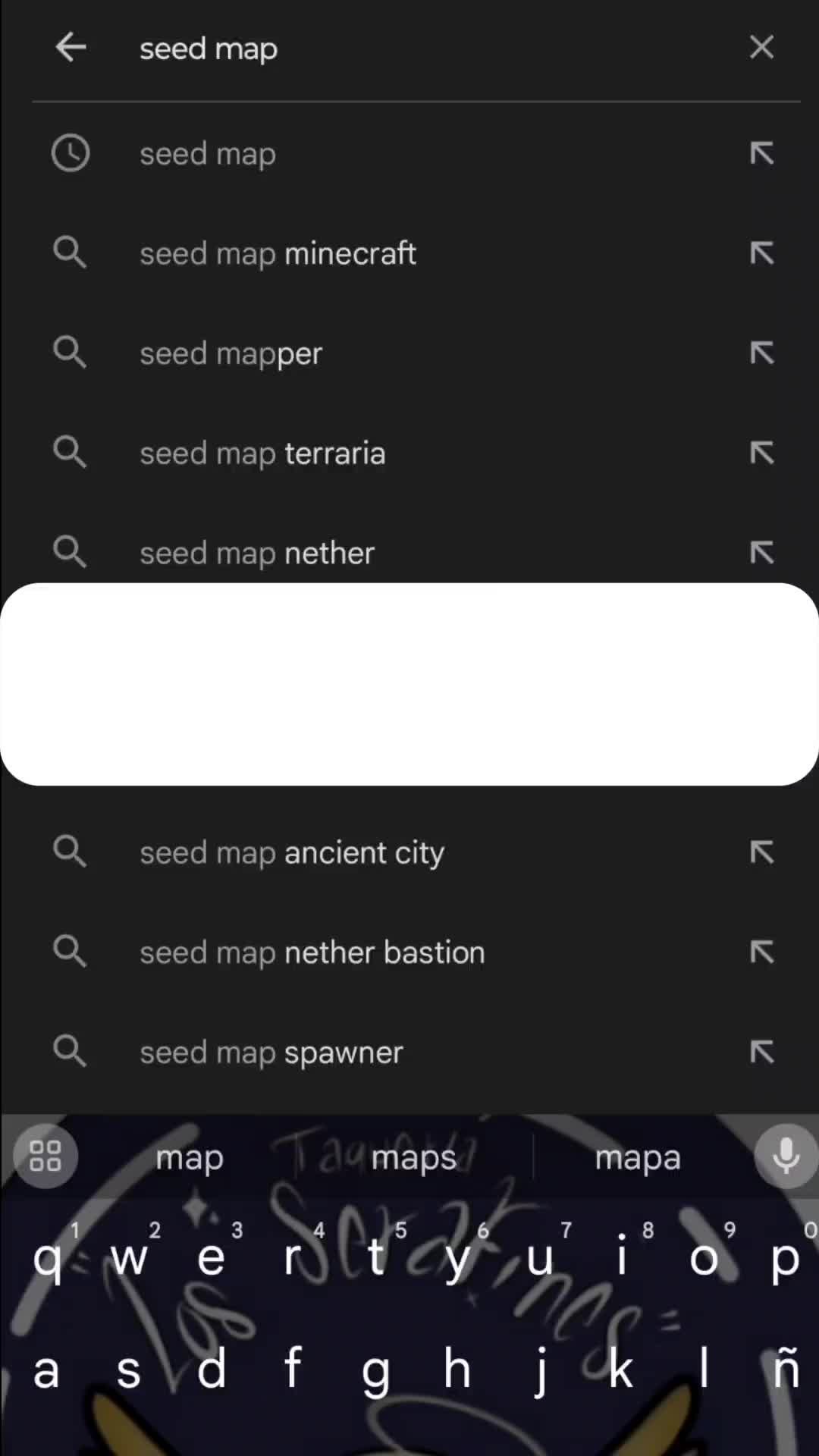Choose the seed map terraria suggestion
The image size is (819, 1456).
pos(262,453)
